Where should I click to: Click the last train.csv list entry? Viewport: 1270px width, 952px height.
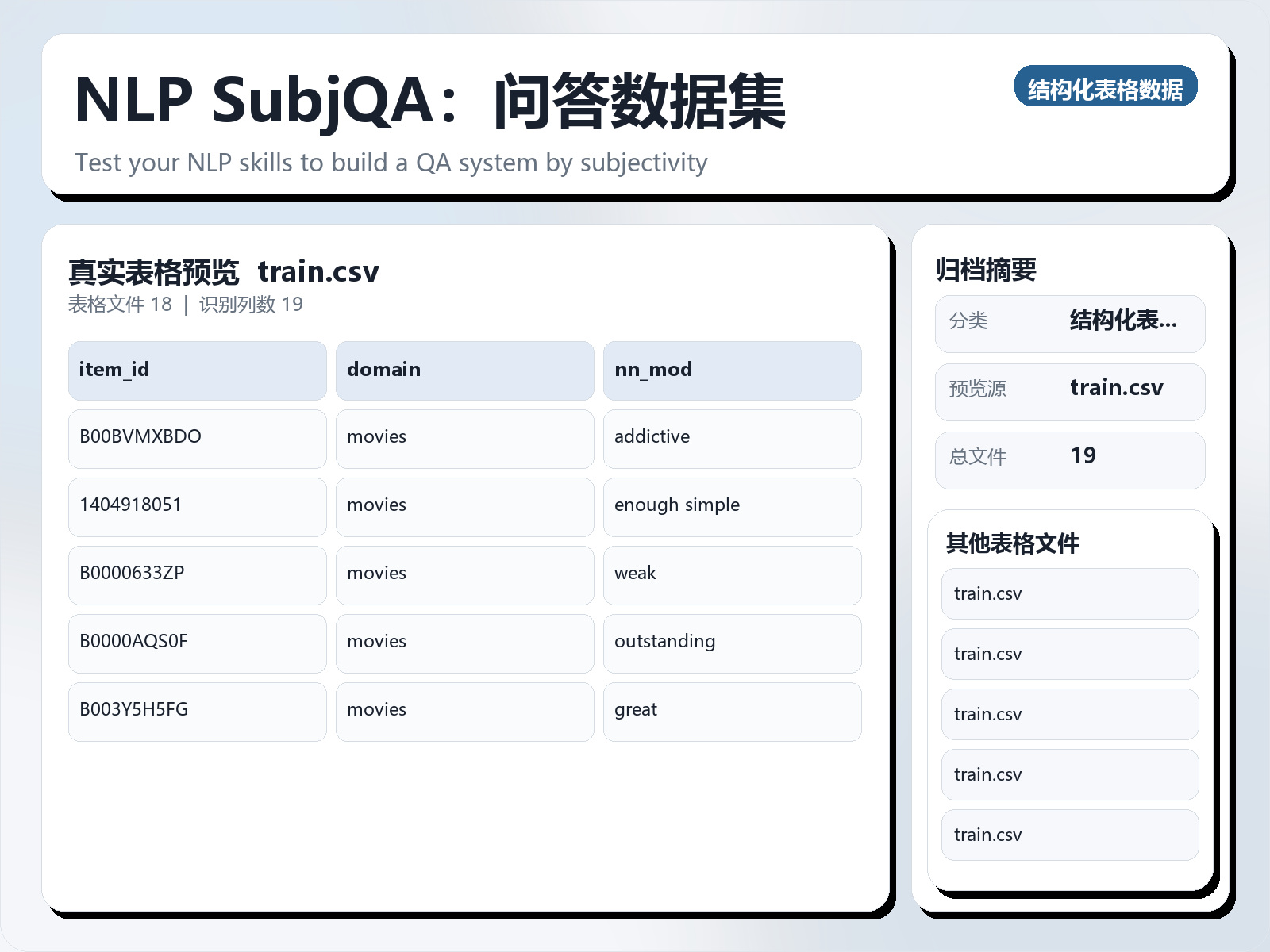[x=1069, y=835]
